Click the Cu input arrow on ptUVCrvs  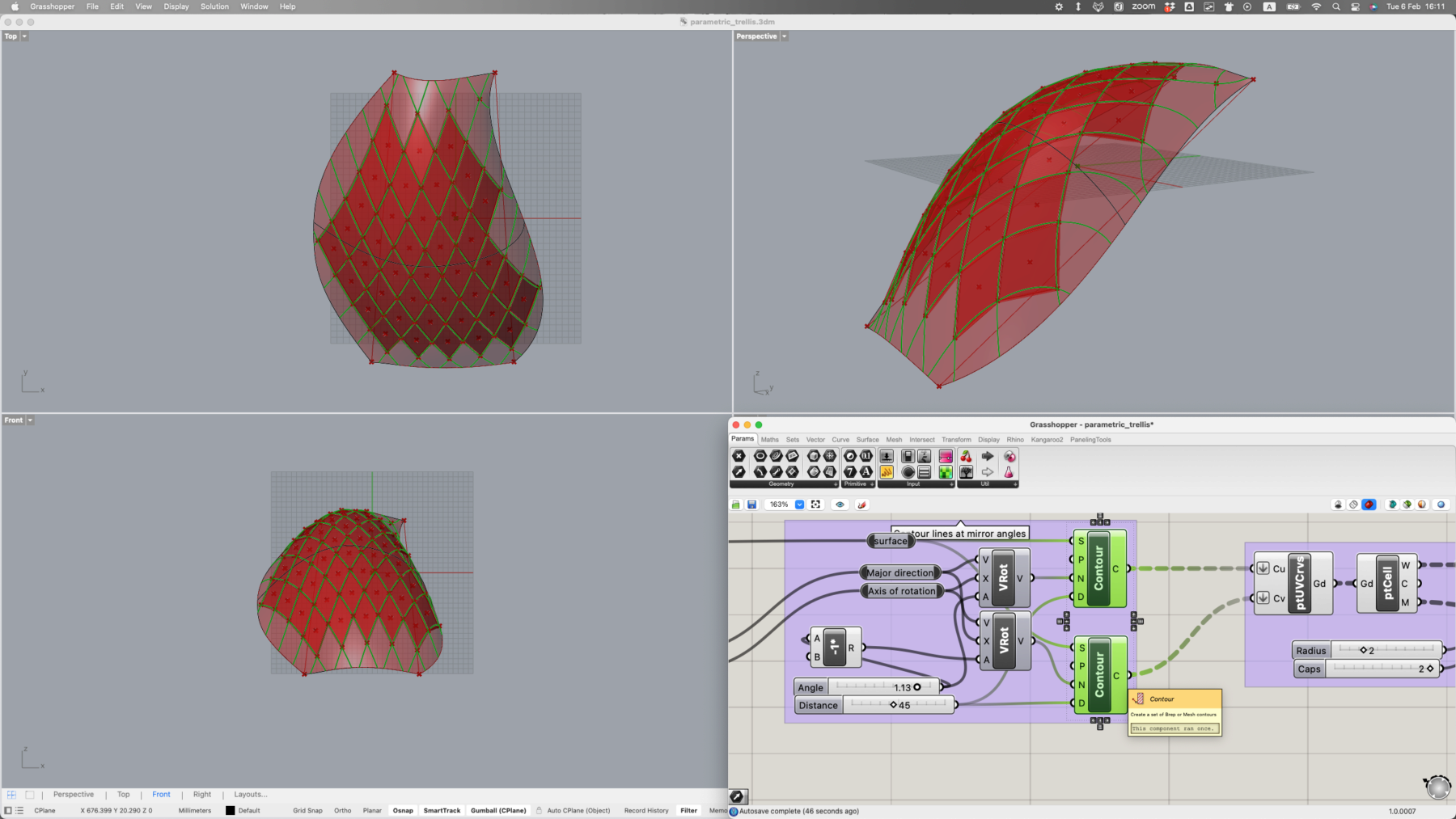point(1263,568)
